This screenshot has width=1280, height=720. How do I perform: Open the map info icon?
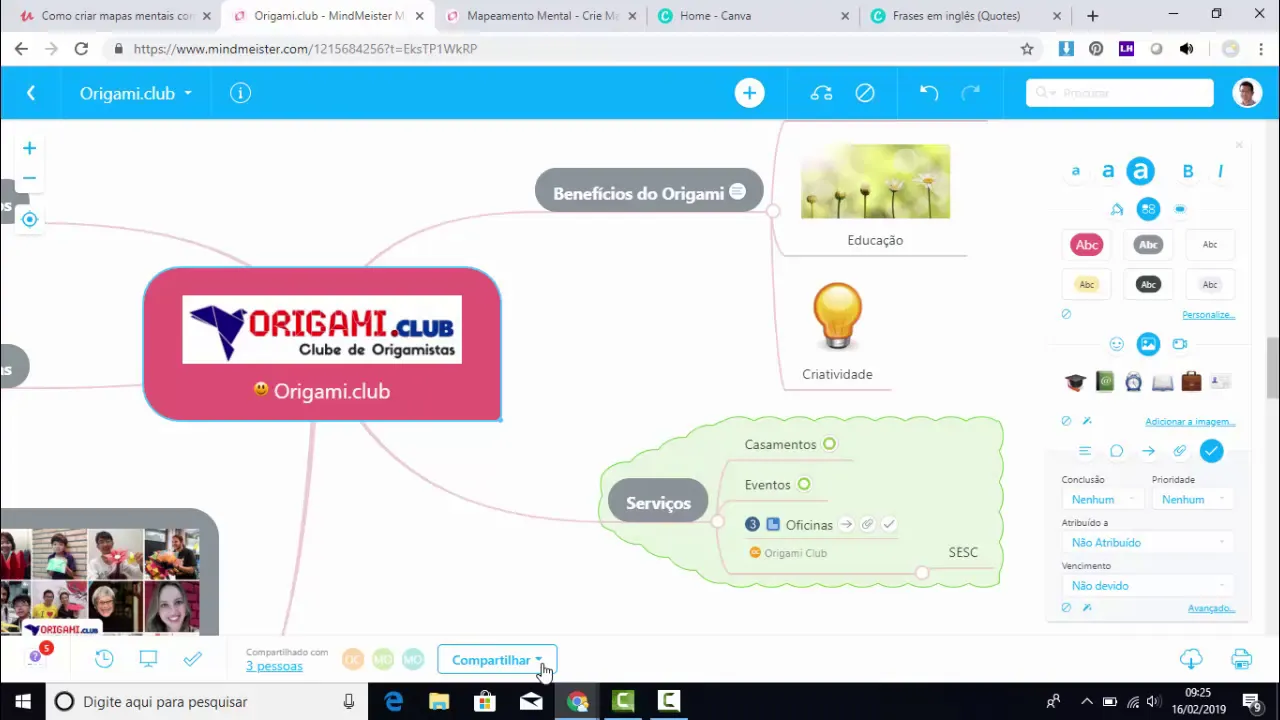point(240,93)
